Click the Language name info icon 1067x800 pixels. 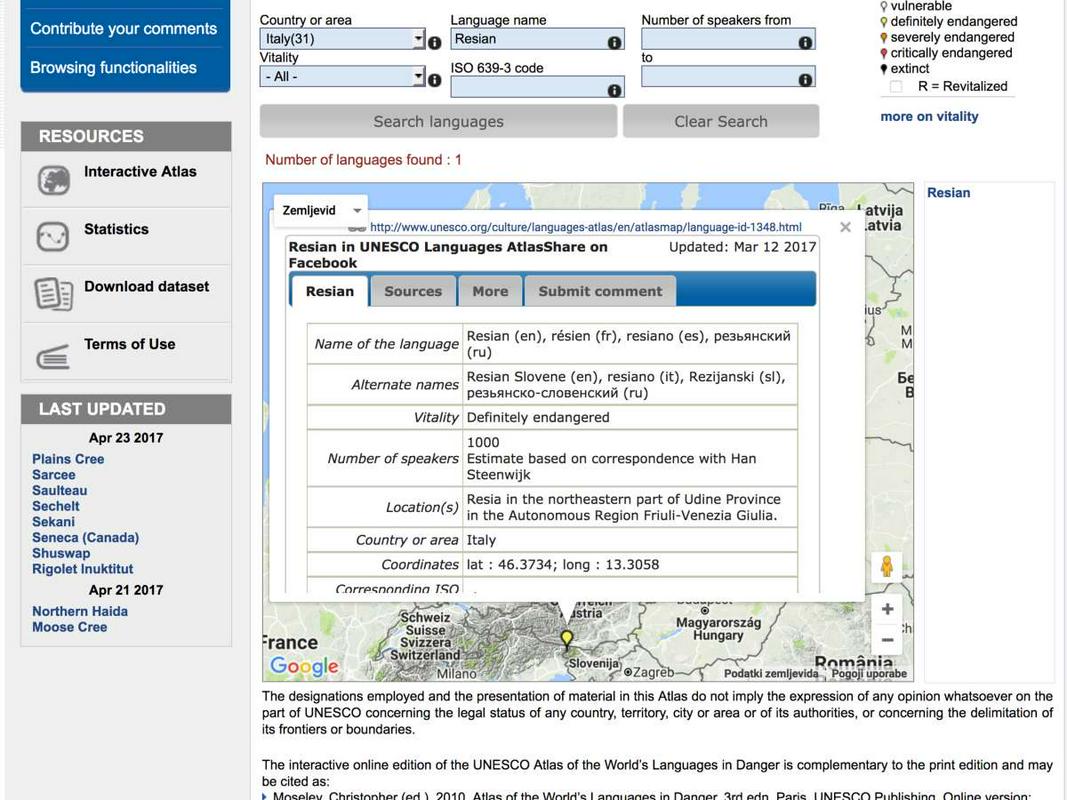pyautogui.click(x=614, y=43)
